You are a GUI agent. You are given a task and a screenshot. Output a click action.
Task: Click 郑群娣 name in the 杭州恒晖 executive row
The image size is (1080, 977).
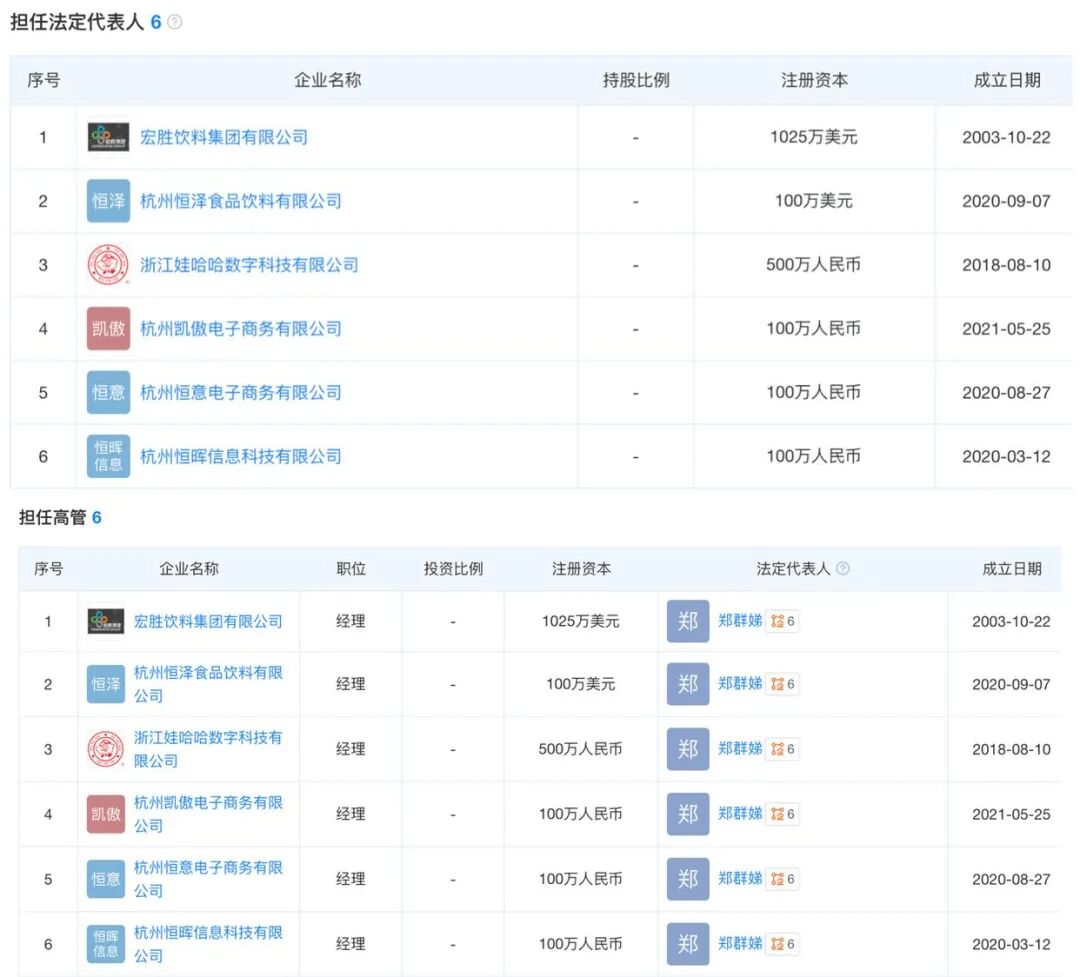(x=740, y=943)
